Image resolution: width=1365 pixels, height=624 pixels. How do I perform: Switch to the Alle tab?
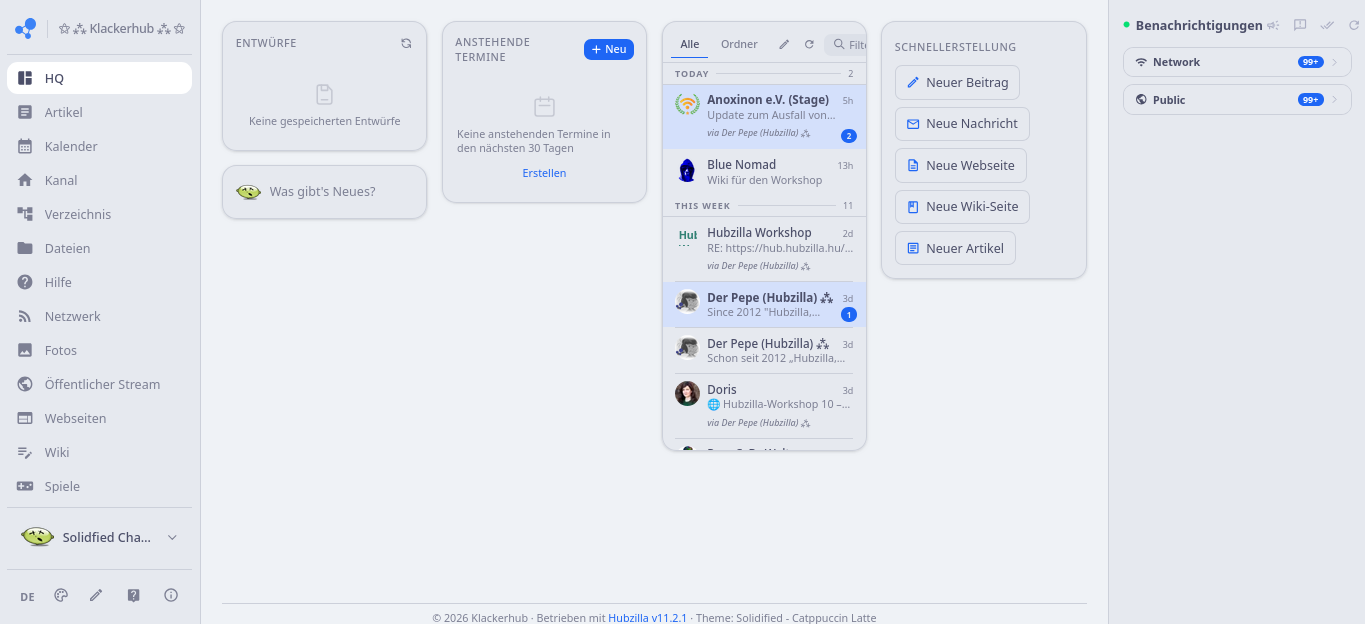[x=690, y=44]
